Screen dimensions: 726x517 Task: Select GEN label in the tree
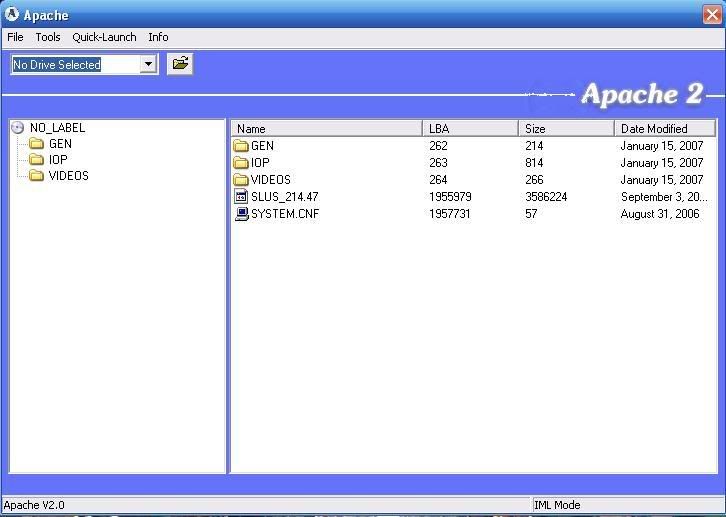pos(60,143)
